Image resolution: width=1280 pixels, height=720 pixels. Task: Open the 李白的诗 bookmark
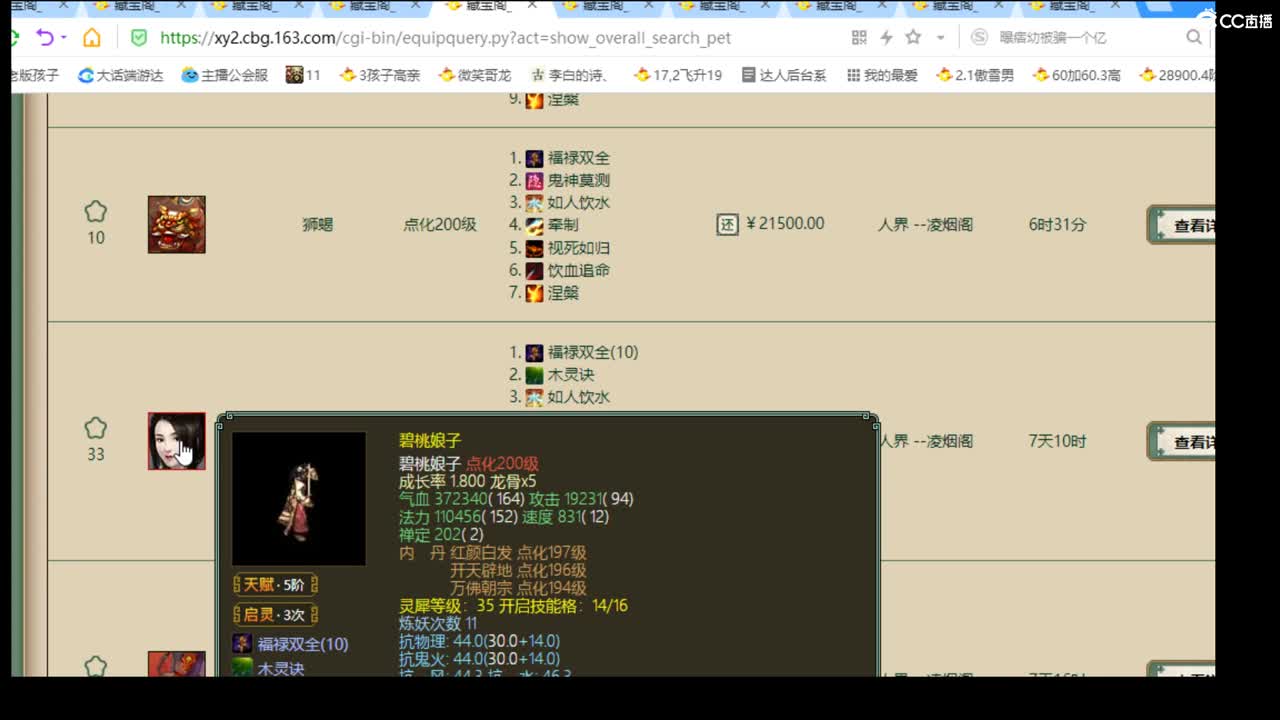[568, 75]
